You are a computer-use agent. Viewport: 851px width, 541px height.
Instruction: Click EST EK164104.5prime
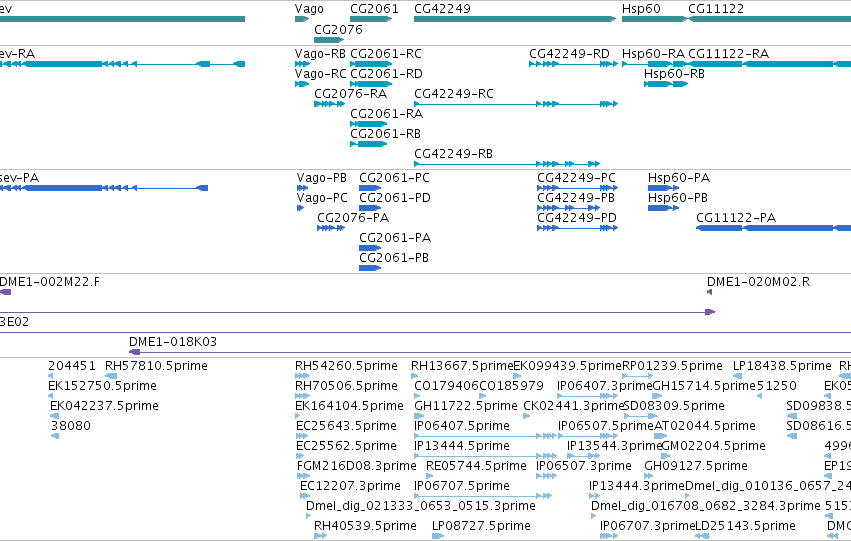[349, 406]
